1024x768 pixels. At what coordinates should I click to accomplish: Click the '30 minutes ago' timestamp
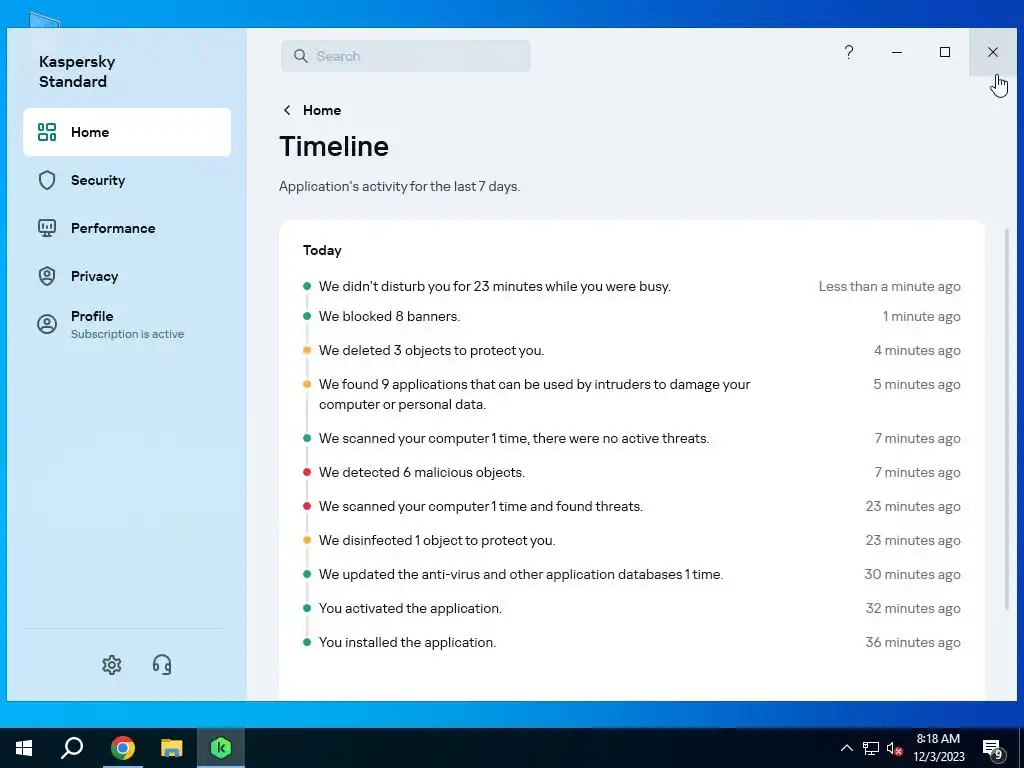(x=912, y=574)
